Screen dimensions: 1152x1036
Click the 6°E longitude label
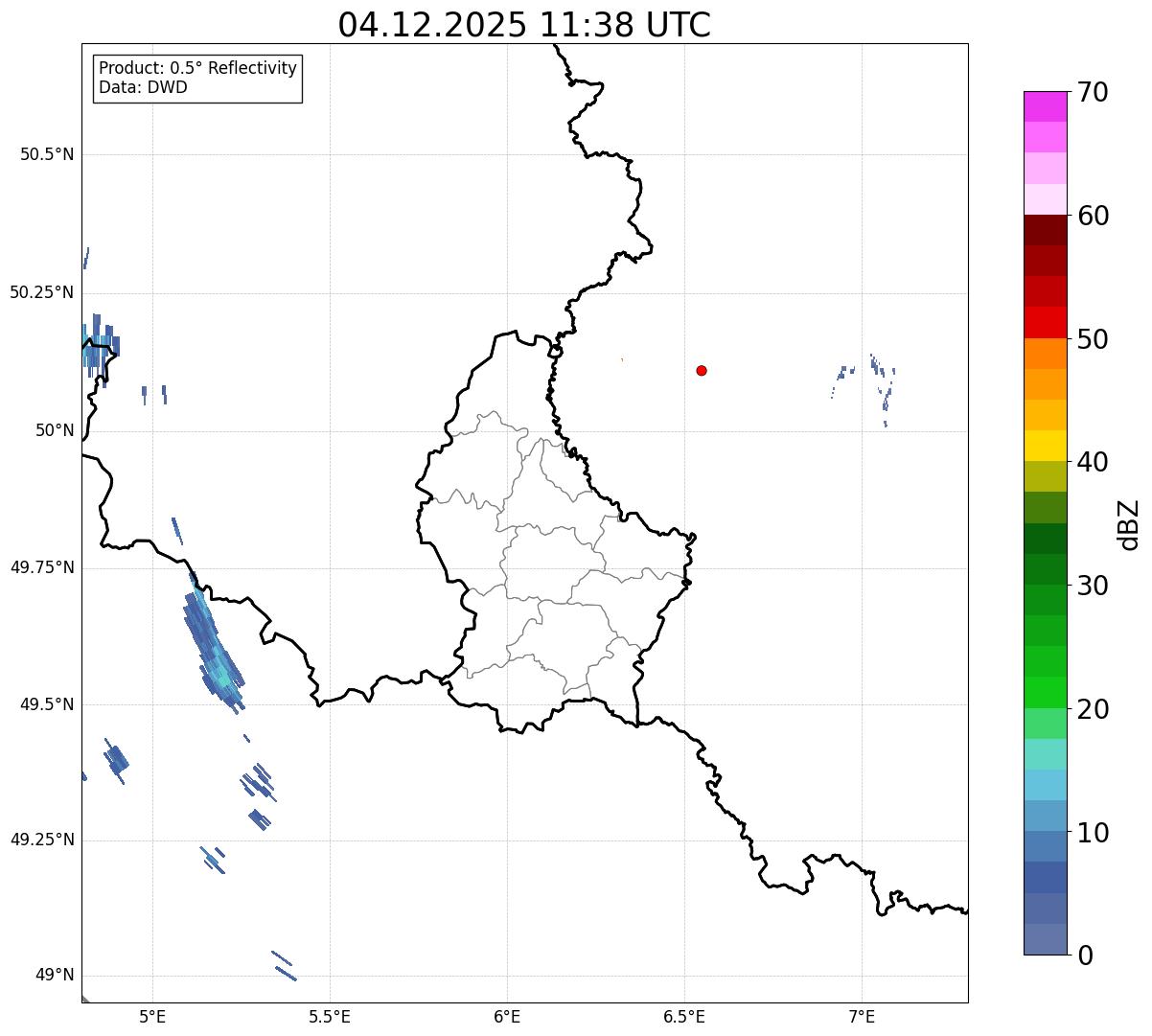[507, 1016]
